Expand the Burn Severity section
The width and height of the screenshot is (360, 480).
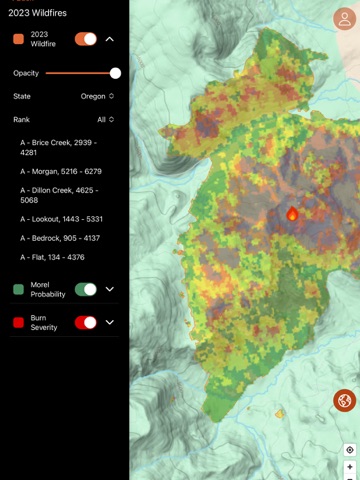tap(110, 322)
